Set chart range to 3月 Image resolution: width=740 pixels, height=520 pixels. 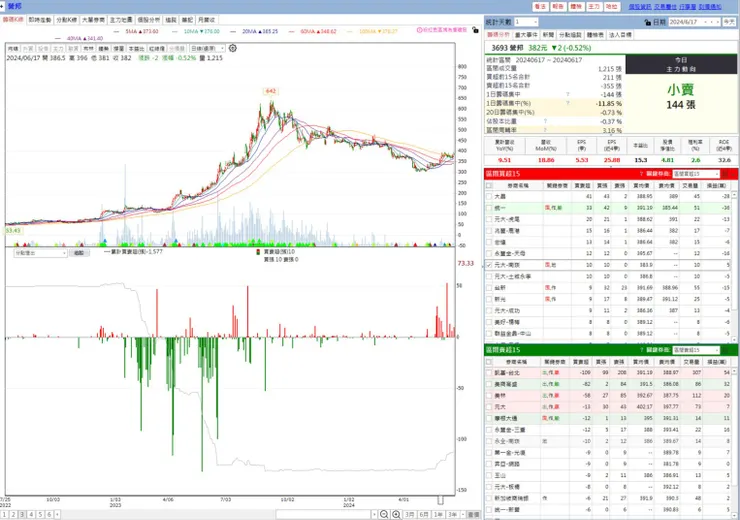(410, 514)
